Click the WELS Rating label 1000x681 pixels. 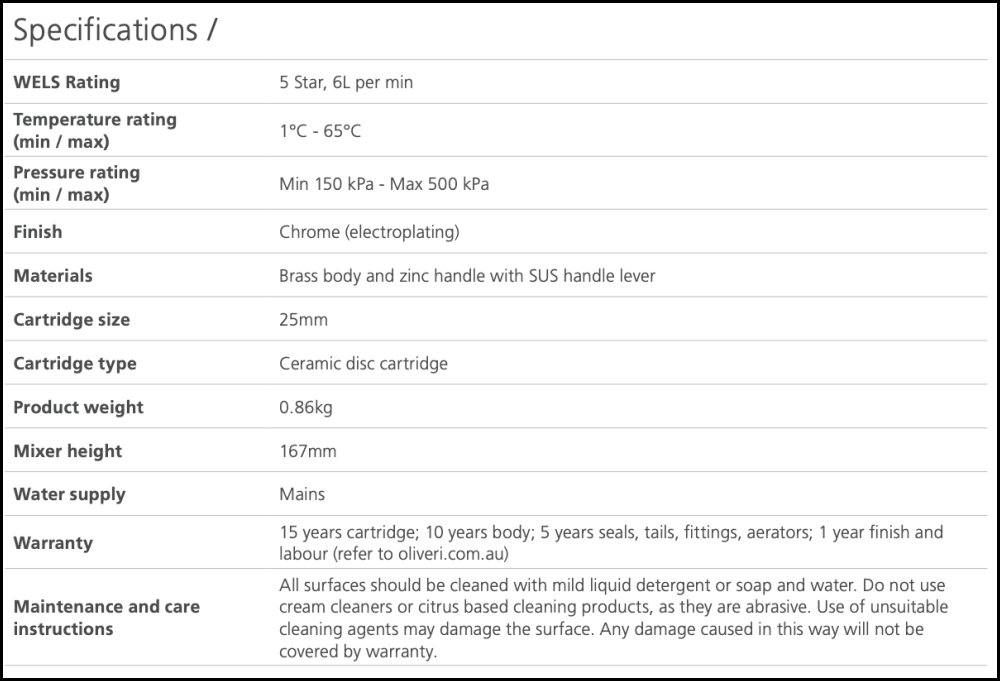(67, 82)
